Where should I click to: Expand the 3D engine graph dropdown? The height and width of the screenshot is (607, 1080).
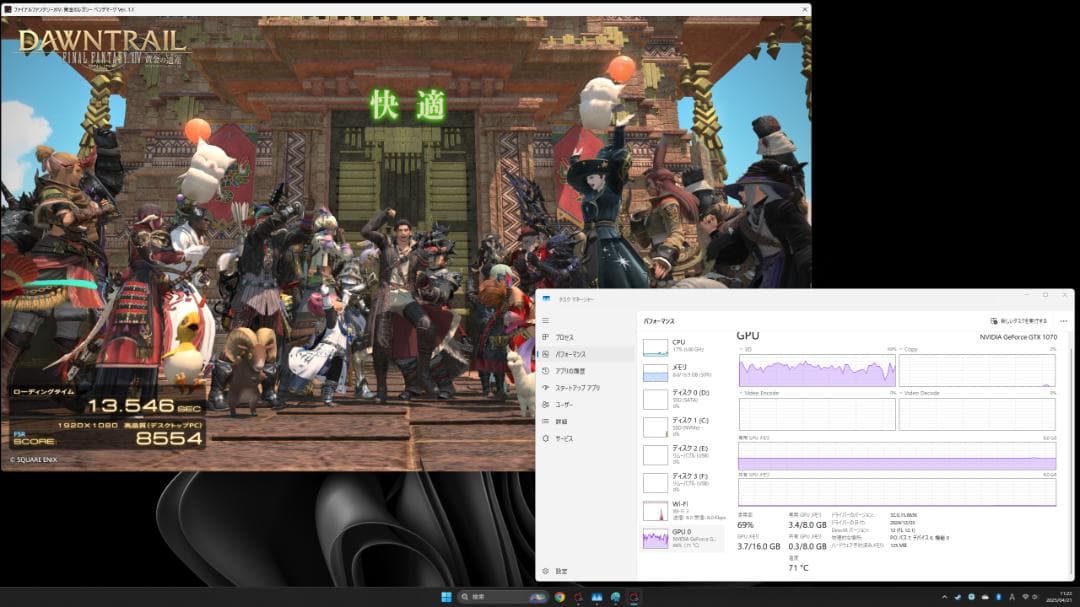click(744, 350)
